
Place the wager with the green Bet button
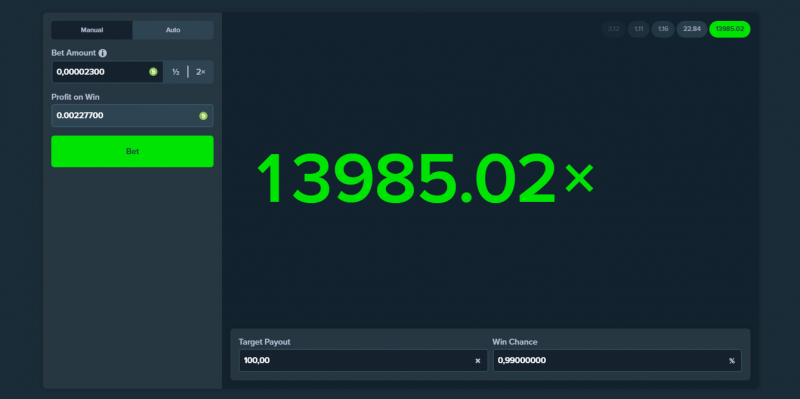tap(132, 151)
